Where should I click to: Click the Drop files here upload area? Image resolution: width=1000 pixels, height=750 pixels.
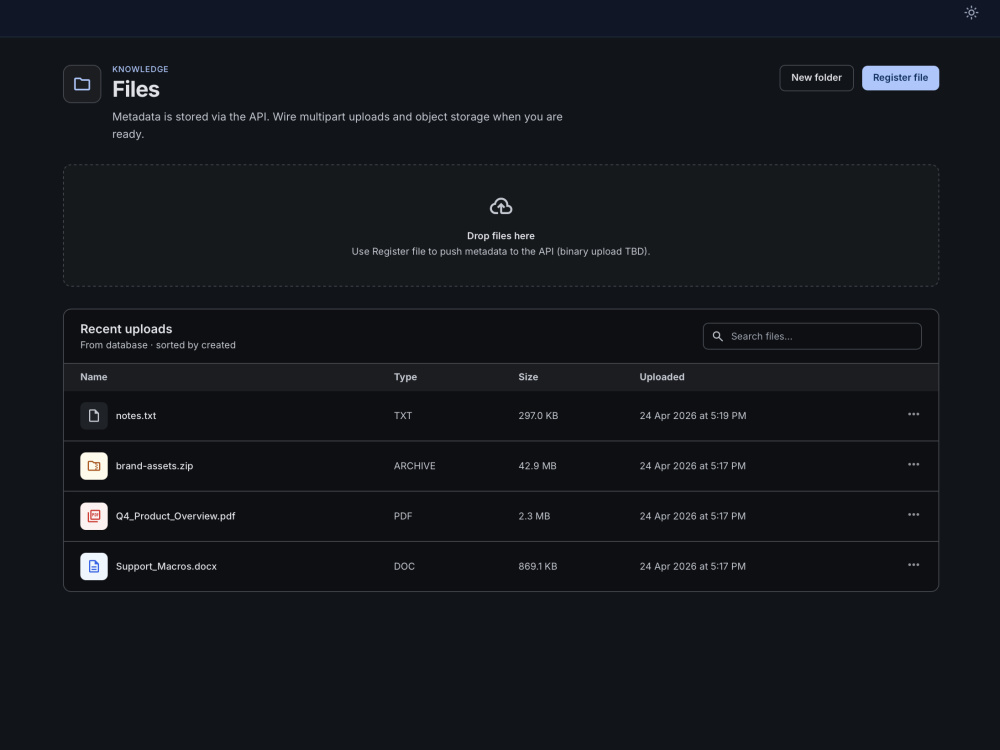tap(501, 226)
